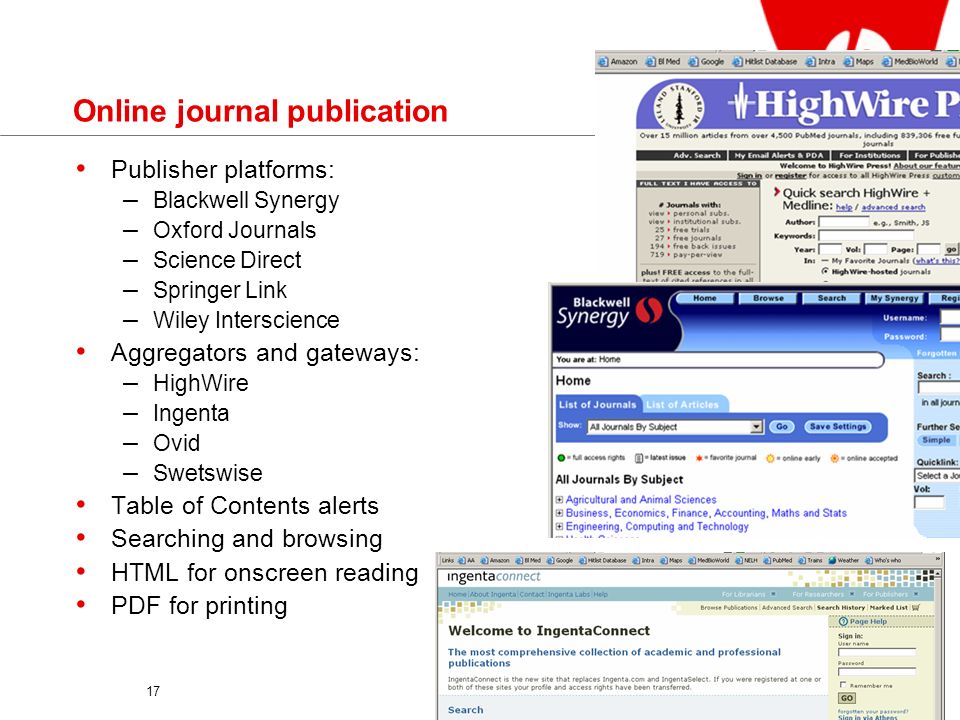The width and height of the screenshot is (960, 720).
Task: Open the Trains bookmark in Ingenta window
Action: point(811,560)
